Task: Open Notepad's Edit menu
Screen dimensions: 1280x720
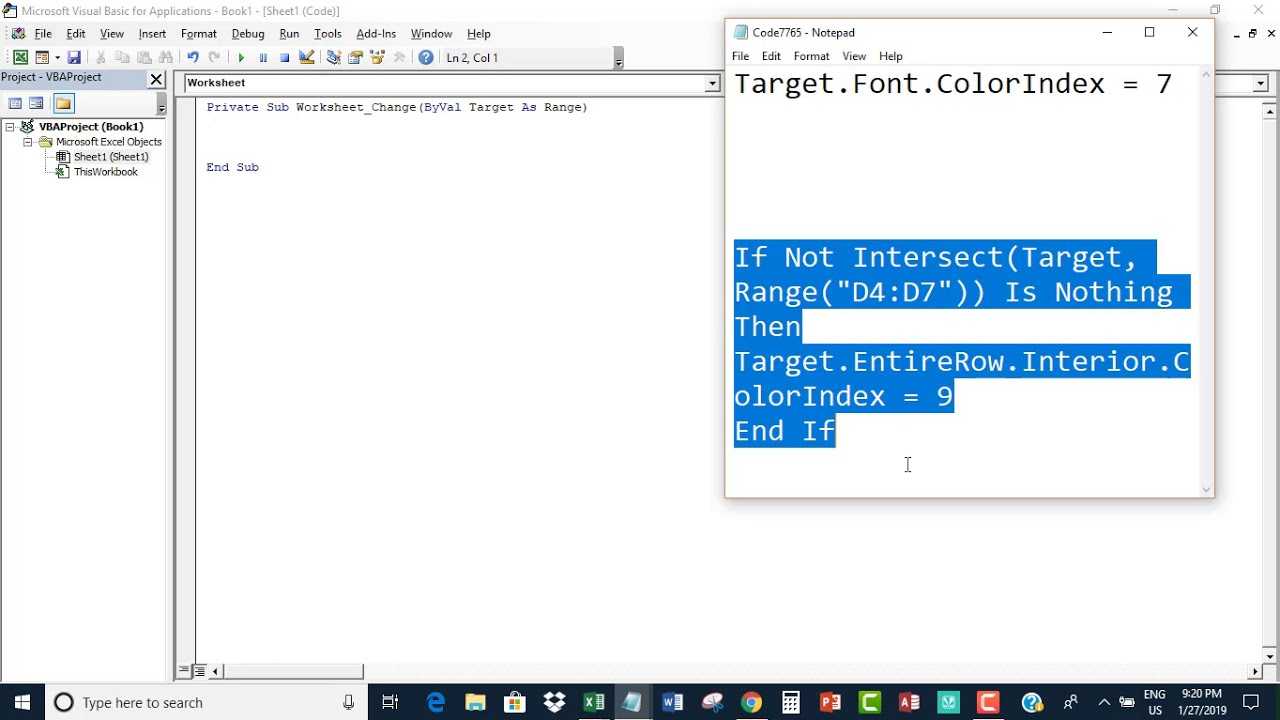Action: point(771,56)
